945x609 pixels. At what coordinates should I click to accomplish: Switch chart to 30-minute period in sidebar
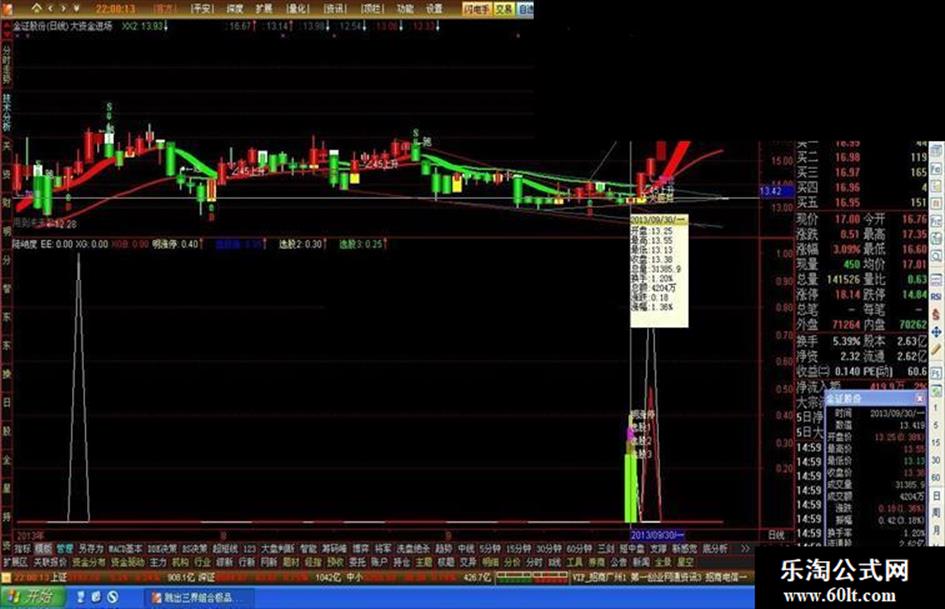[936, 460]
